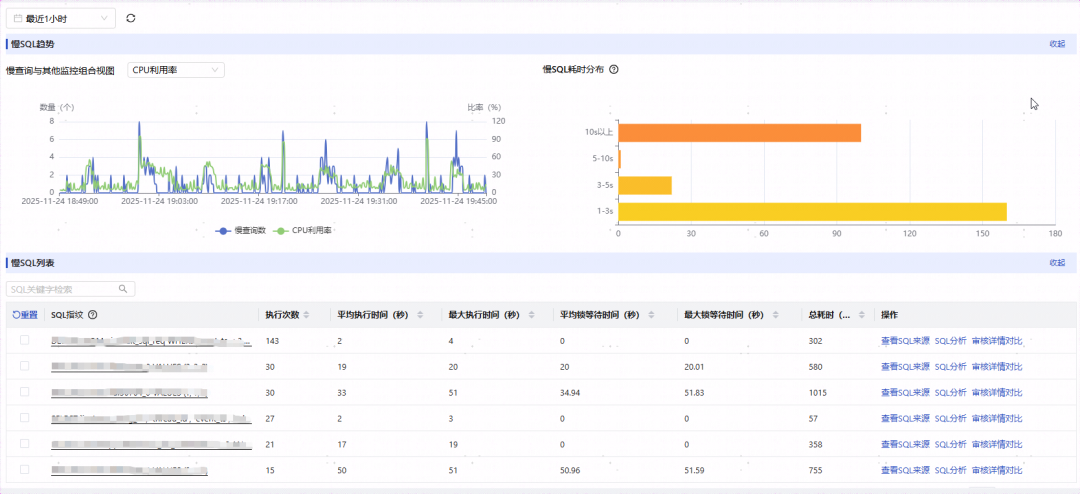1080x494 pixels.
Task: Sort by 最大执行时间（秒） column
Action: click(x=531, y=315)
